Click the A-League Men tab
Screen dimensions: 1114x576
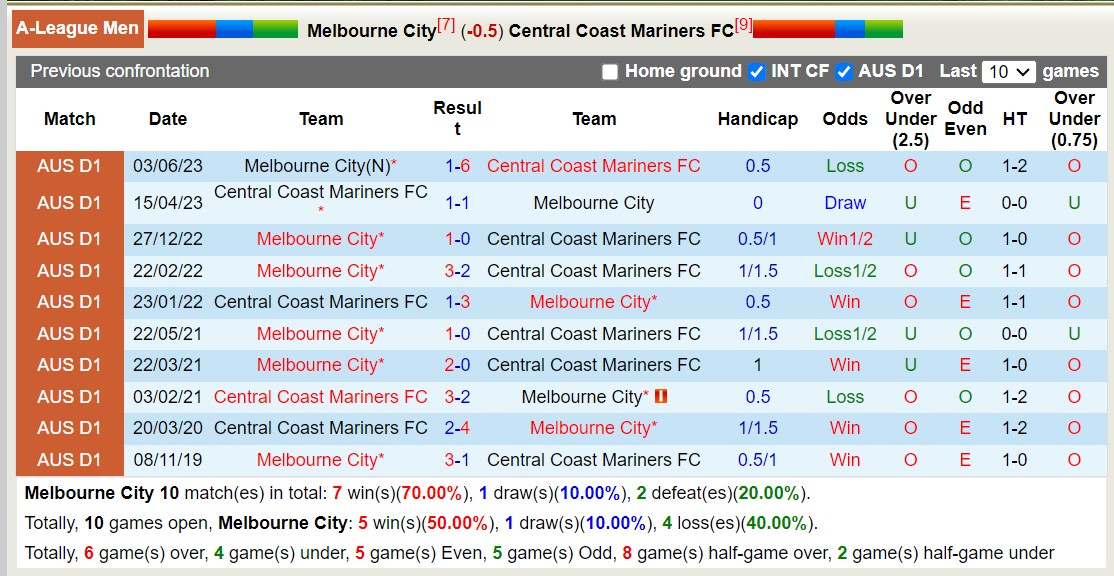[77, 27]
